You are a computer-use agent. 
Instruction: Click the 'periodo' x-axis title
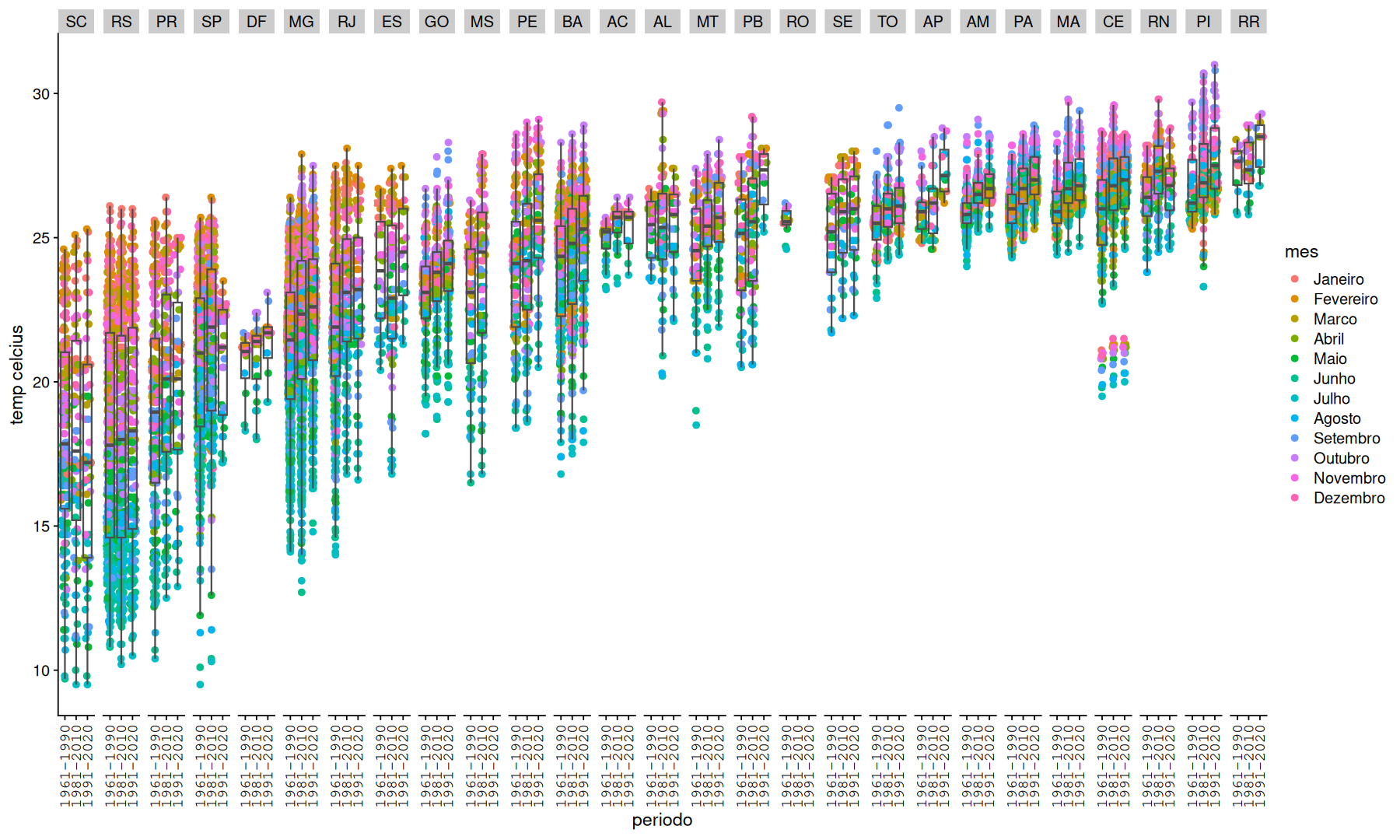tap(662, 821)
